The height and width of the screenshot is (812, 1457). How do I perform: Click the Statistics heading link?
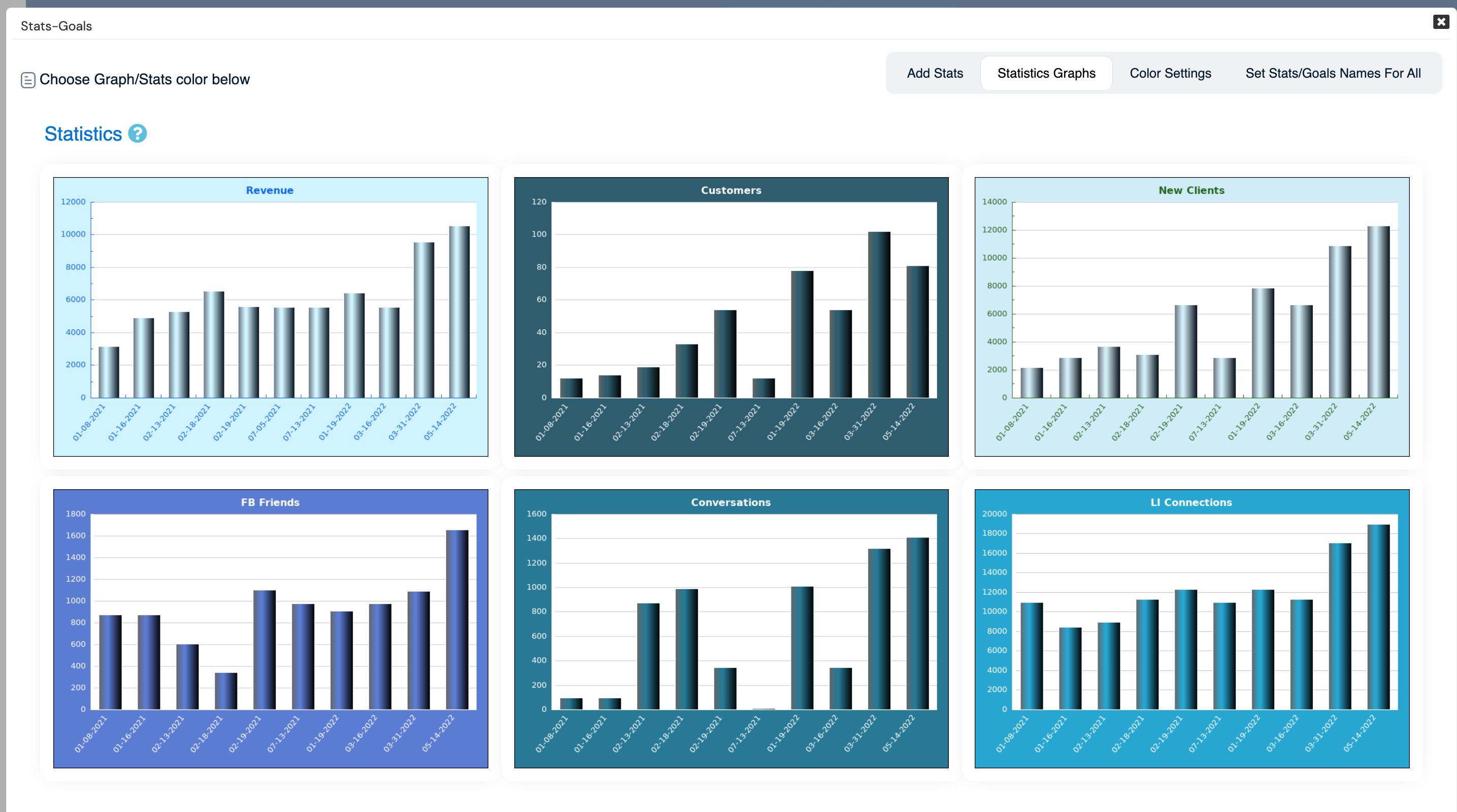(83, 134)
